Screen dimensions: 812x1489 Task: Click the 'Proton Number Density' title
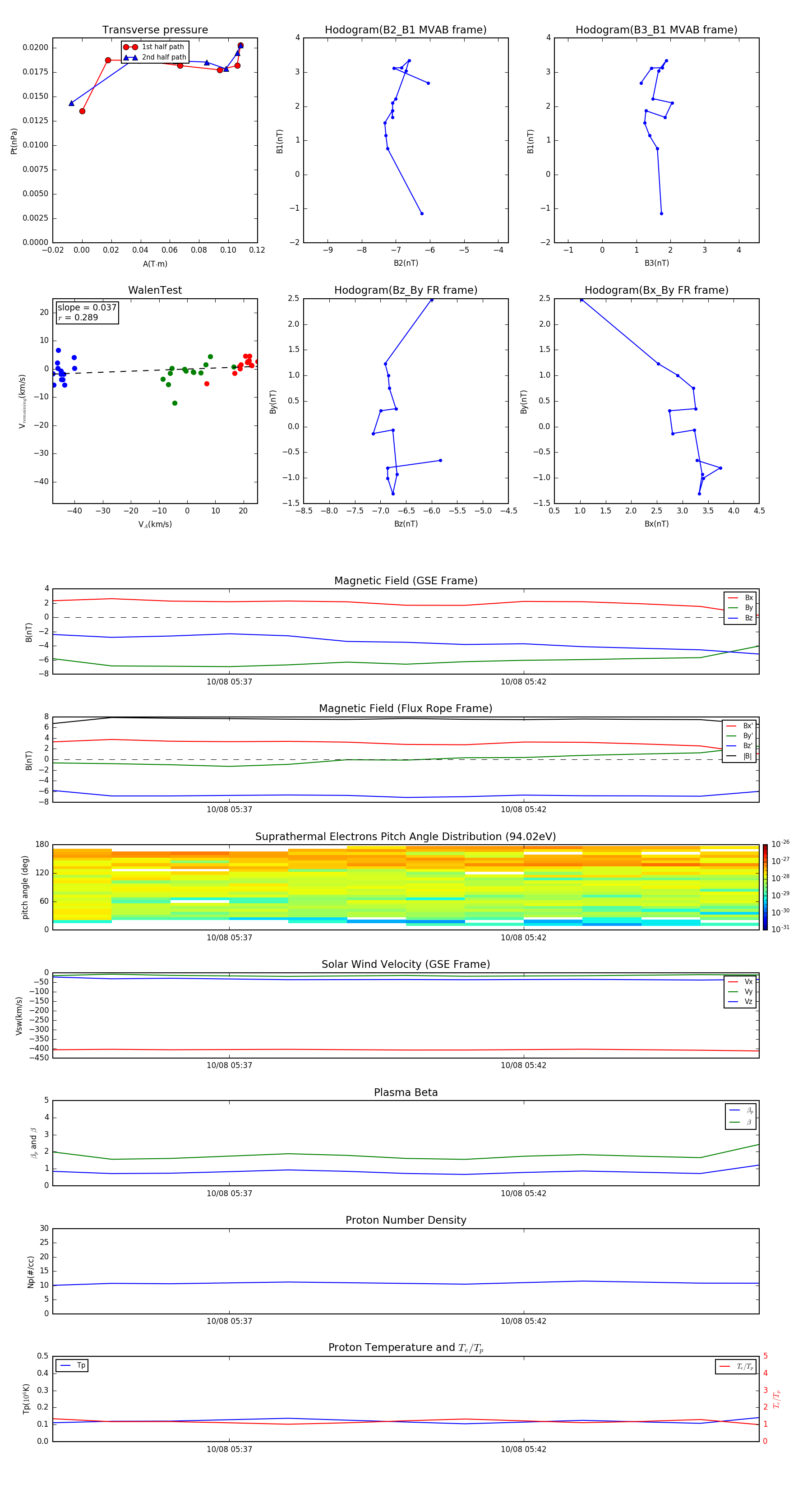tap(406, 1220)
